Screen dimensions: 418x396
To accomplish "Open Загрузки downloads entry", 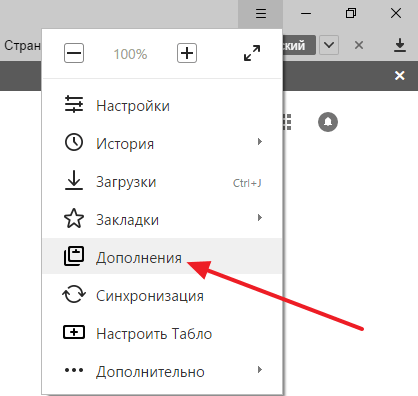I will click(x=162, y=182).
